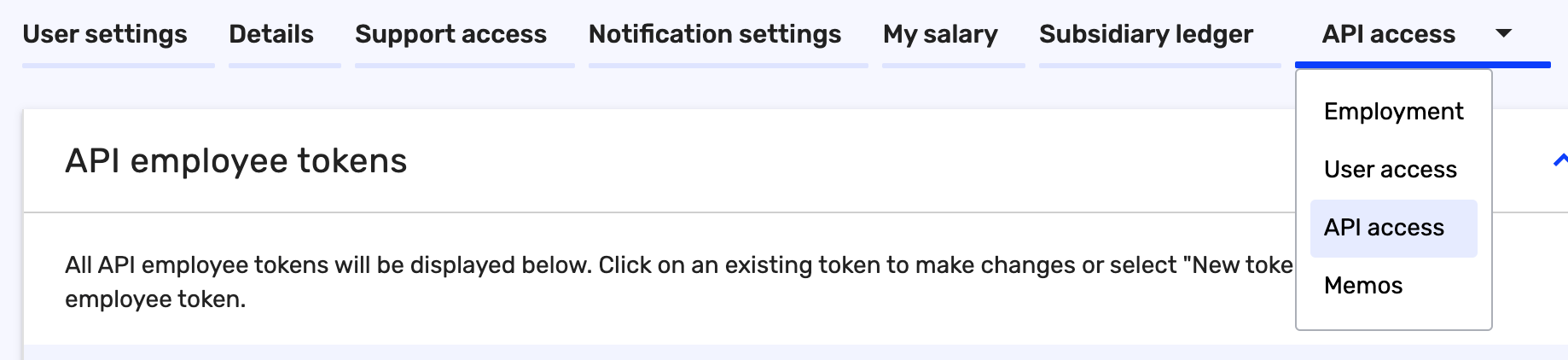Pick the highlighted API access menu entry

click(1384, 228)
